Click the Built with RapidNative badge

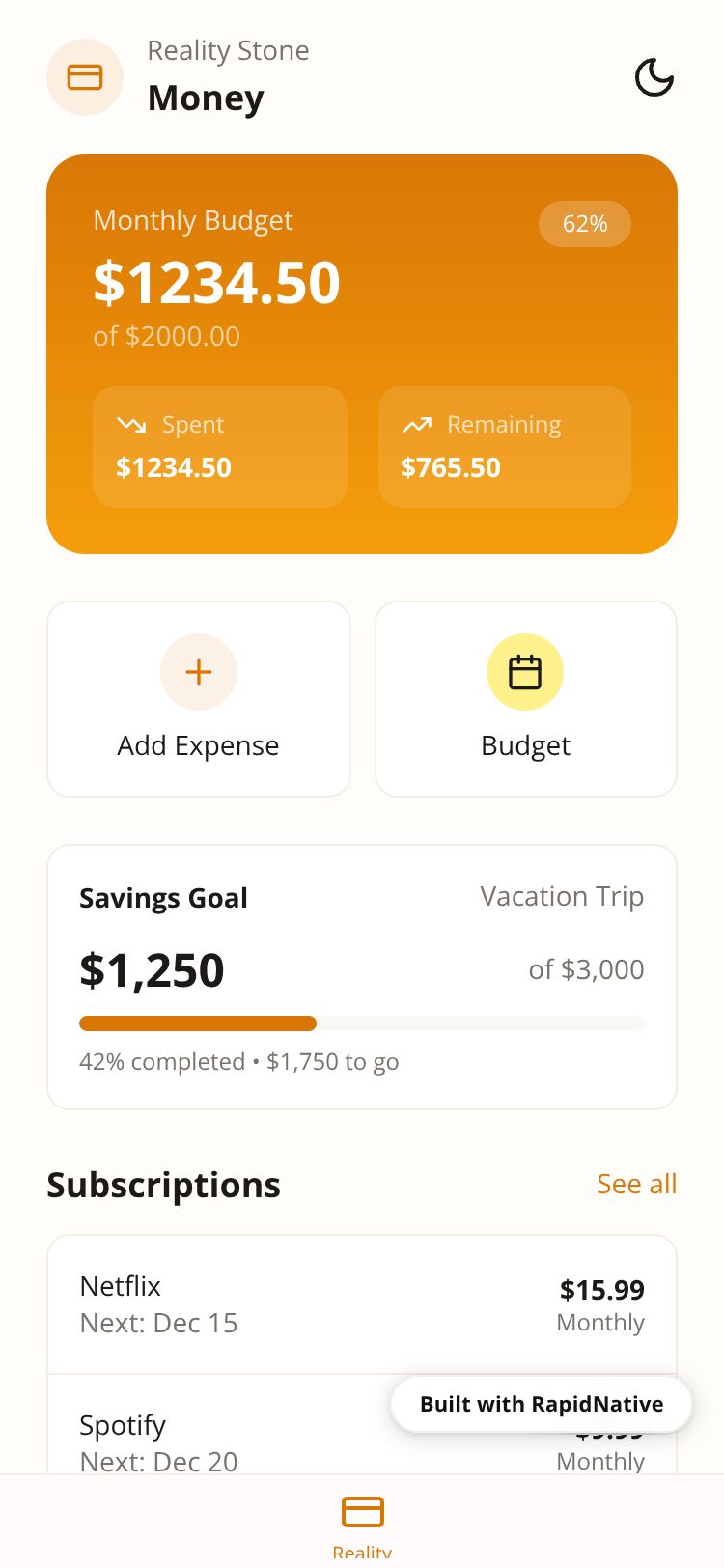coord(542,1404)
